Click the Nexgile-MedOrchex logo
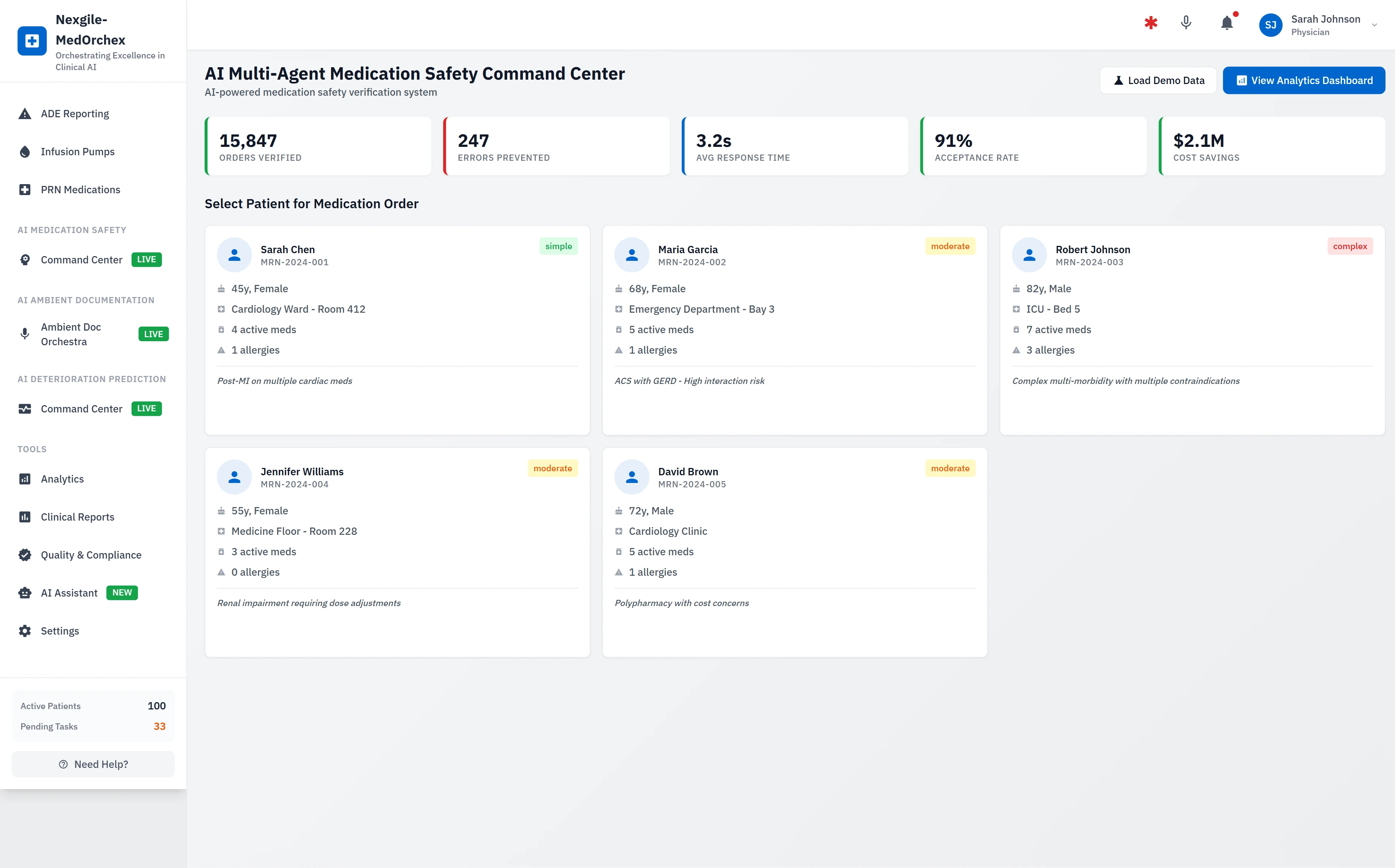The height and width of the screenshot is (868, 1395). (x=32, y=41)
